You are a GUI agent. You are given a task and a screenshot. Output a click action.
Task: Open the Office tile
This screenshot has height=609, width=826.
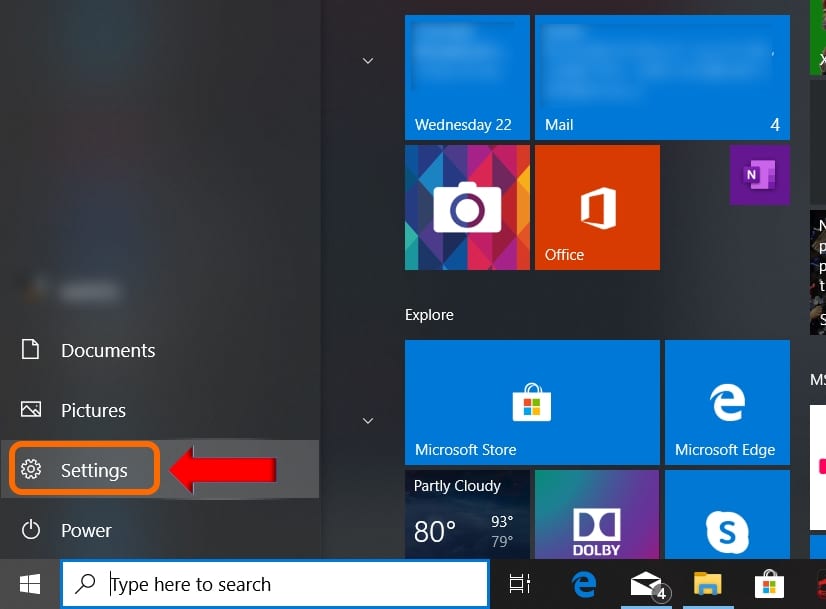point(597,208)
